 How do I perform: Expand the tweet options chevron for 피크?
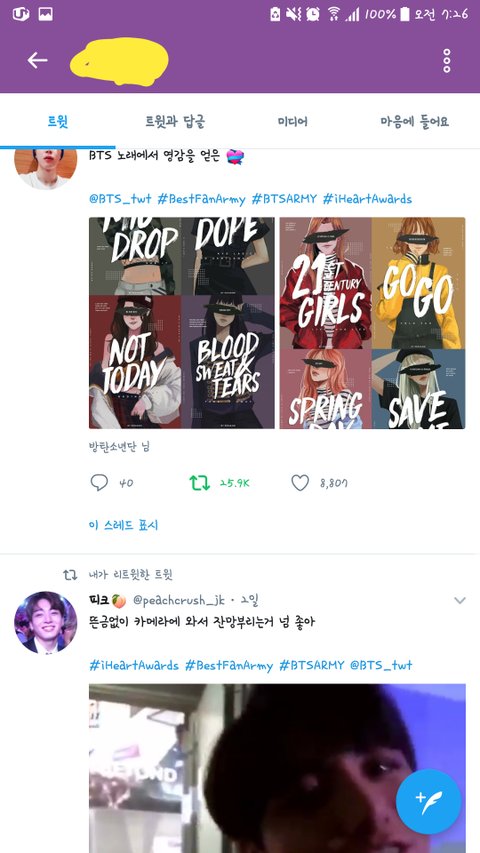(460, 601)
